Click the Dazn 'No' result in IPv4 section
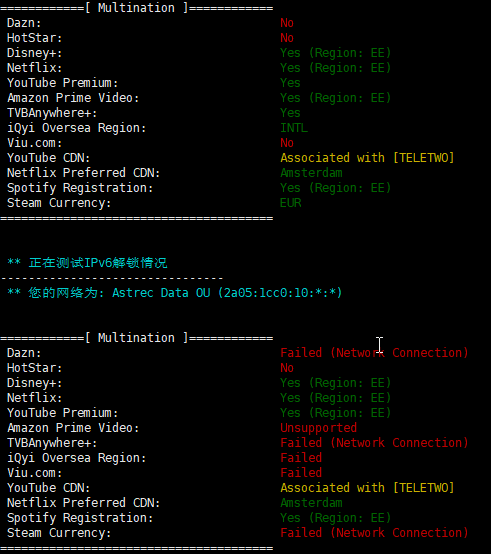 287,23
